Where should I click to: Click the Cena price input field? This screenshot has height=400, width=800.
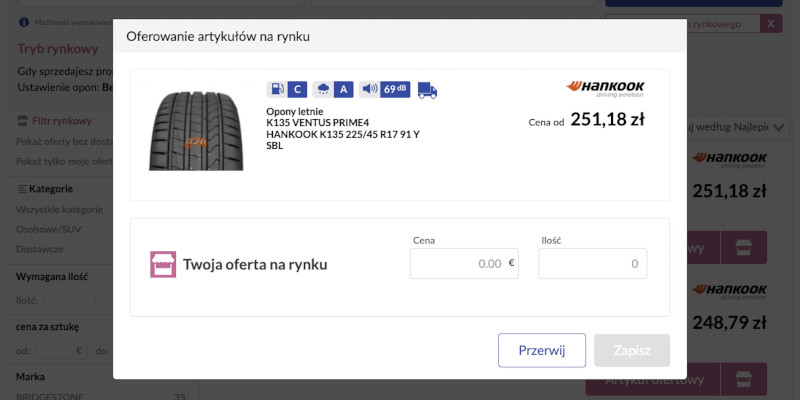point(464,264)
